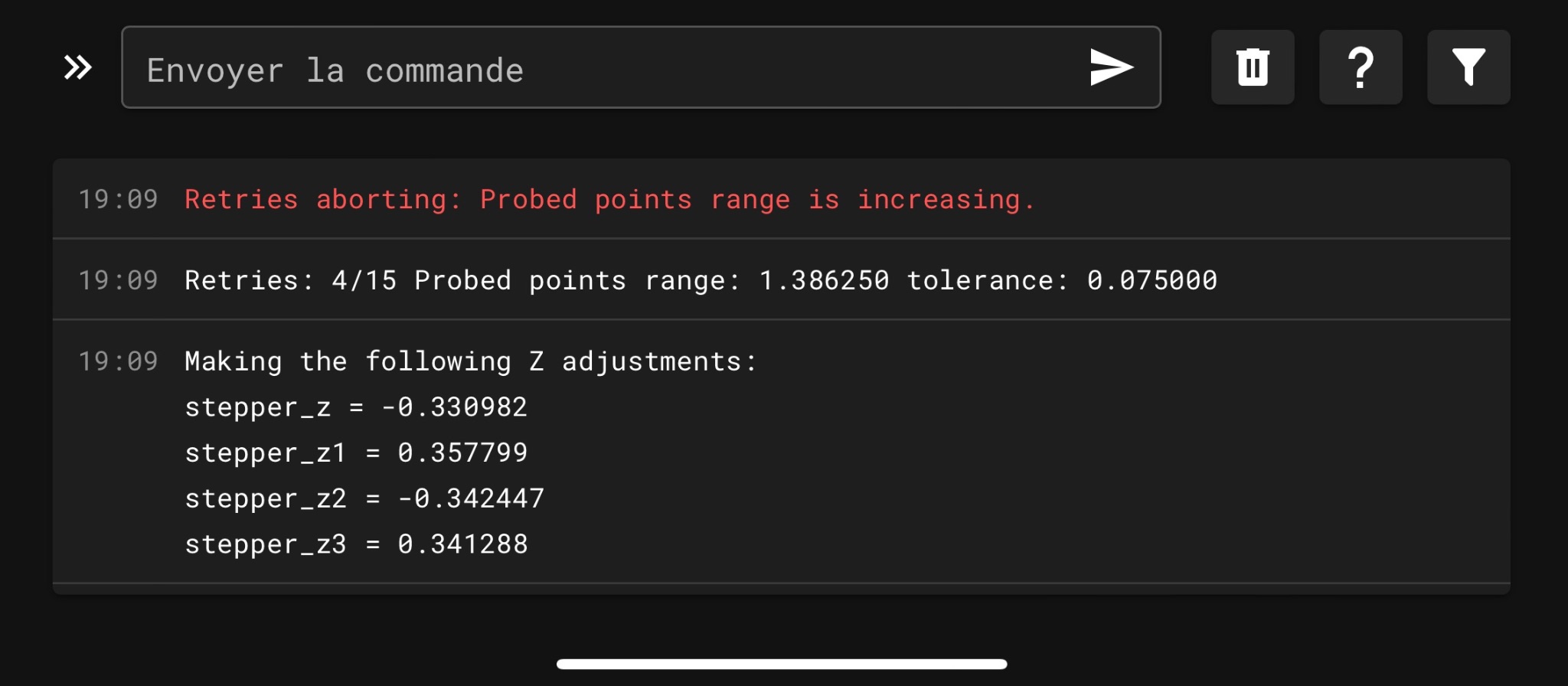The width and height of the screenshot is (1568, 686).
Task: Click the send command arrow icon
Action: coord(1112,67)
